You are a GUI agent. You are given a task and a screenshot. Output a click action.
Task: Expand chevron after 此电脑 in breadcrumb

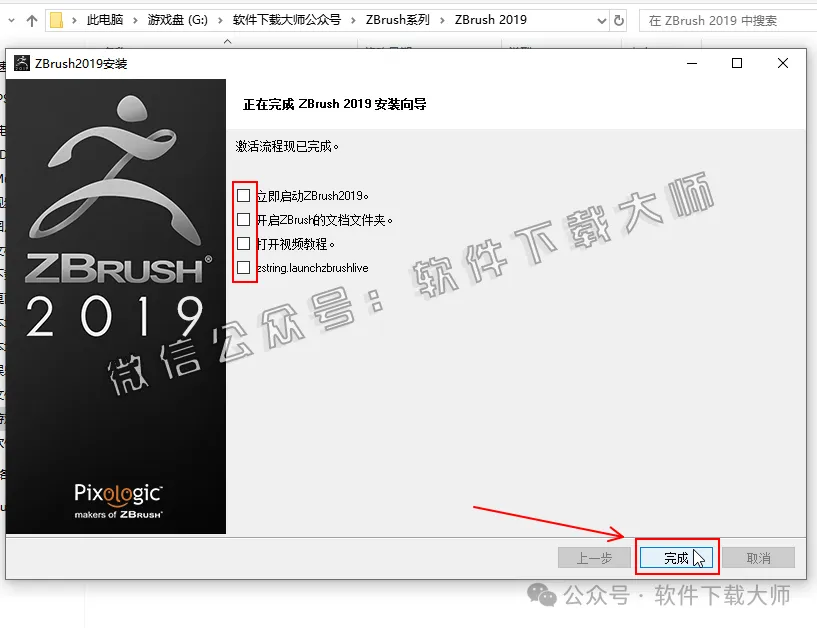139,20
